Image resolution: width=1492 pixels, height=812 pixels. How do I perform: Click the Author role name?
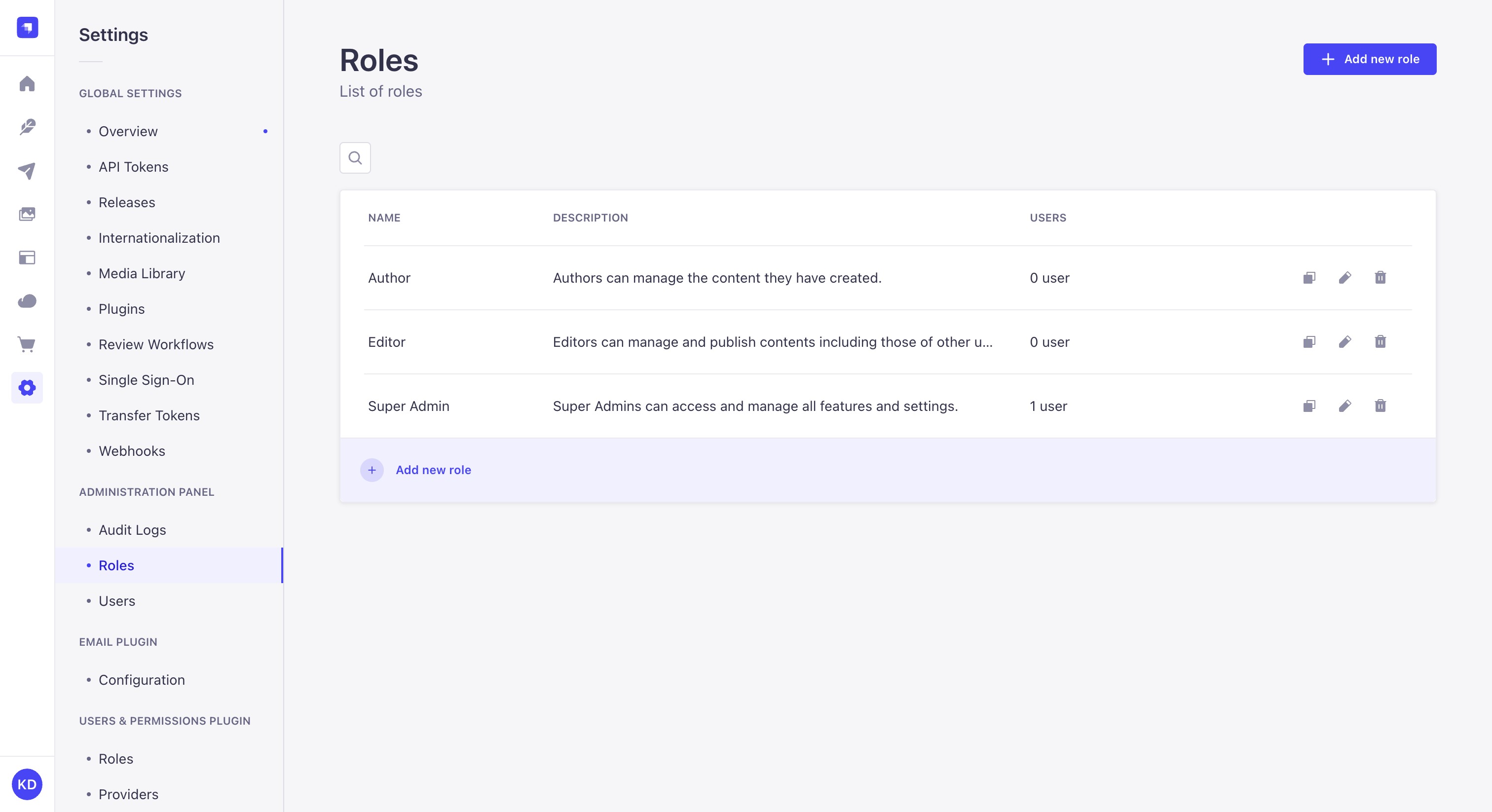pos(389,278)
